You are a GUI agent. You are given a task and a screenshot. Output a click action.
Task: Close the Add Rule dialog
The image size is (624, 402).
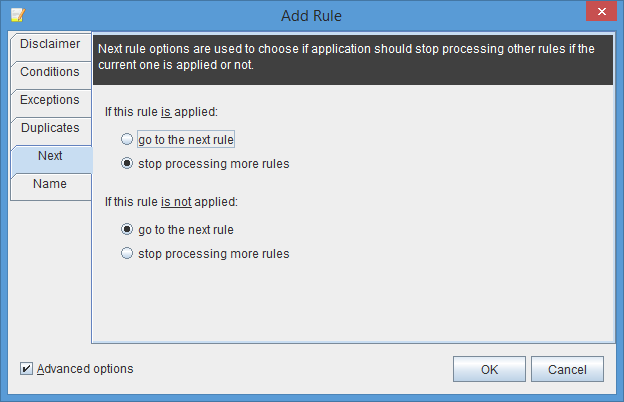click(x=601, y=11)
